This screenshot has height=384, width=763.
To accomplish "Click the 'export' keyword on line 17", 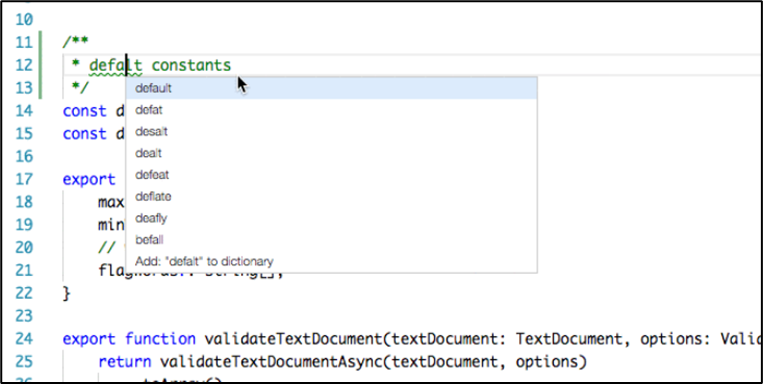I will tap(89, 180).
